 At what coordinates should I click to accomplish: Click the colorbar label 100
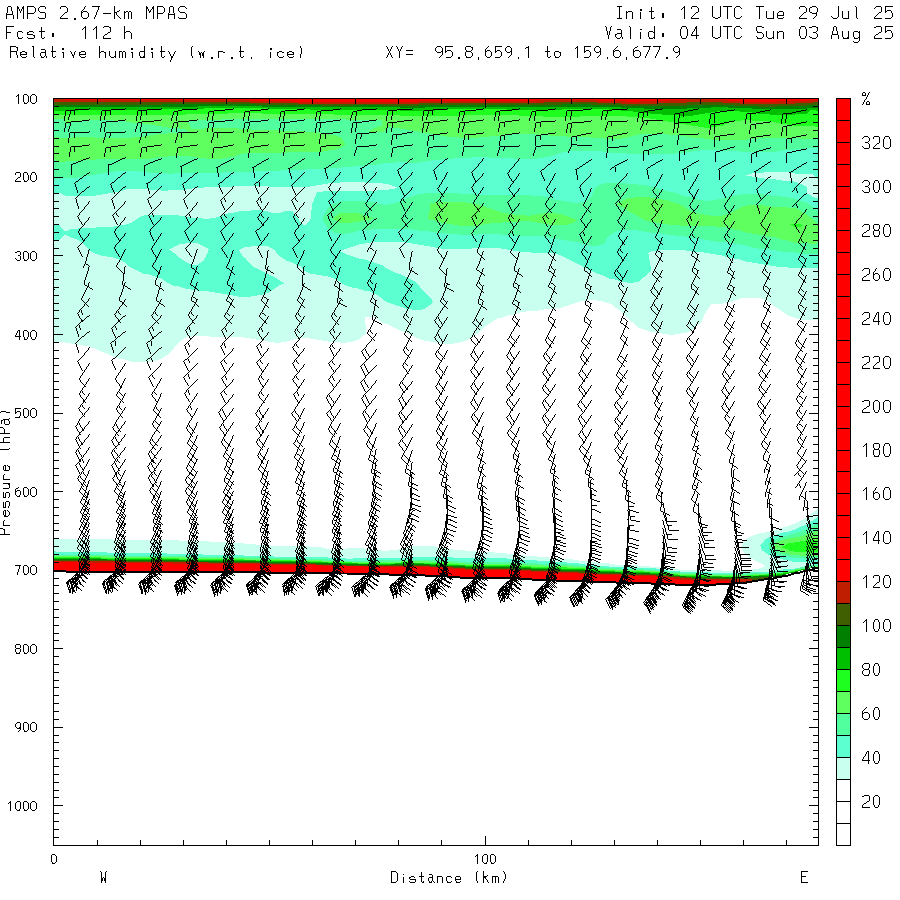tap(876, 626)
